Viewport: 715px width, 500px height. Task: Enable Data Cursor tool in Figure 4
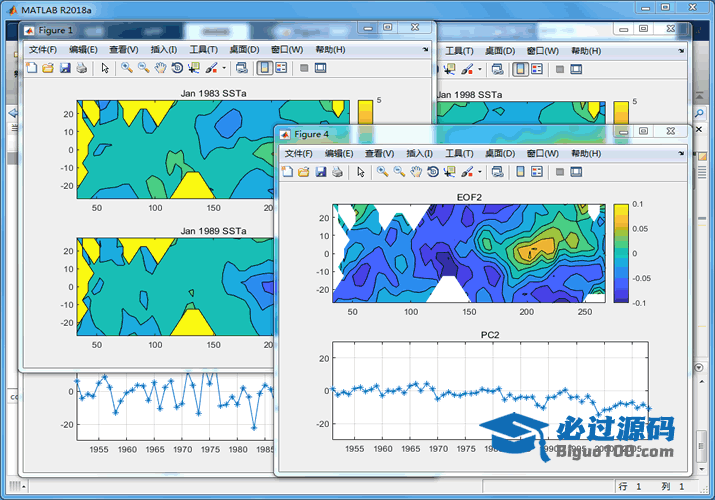coord(450,172)
